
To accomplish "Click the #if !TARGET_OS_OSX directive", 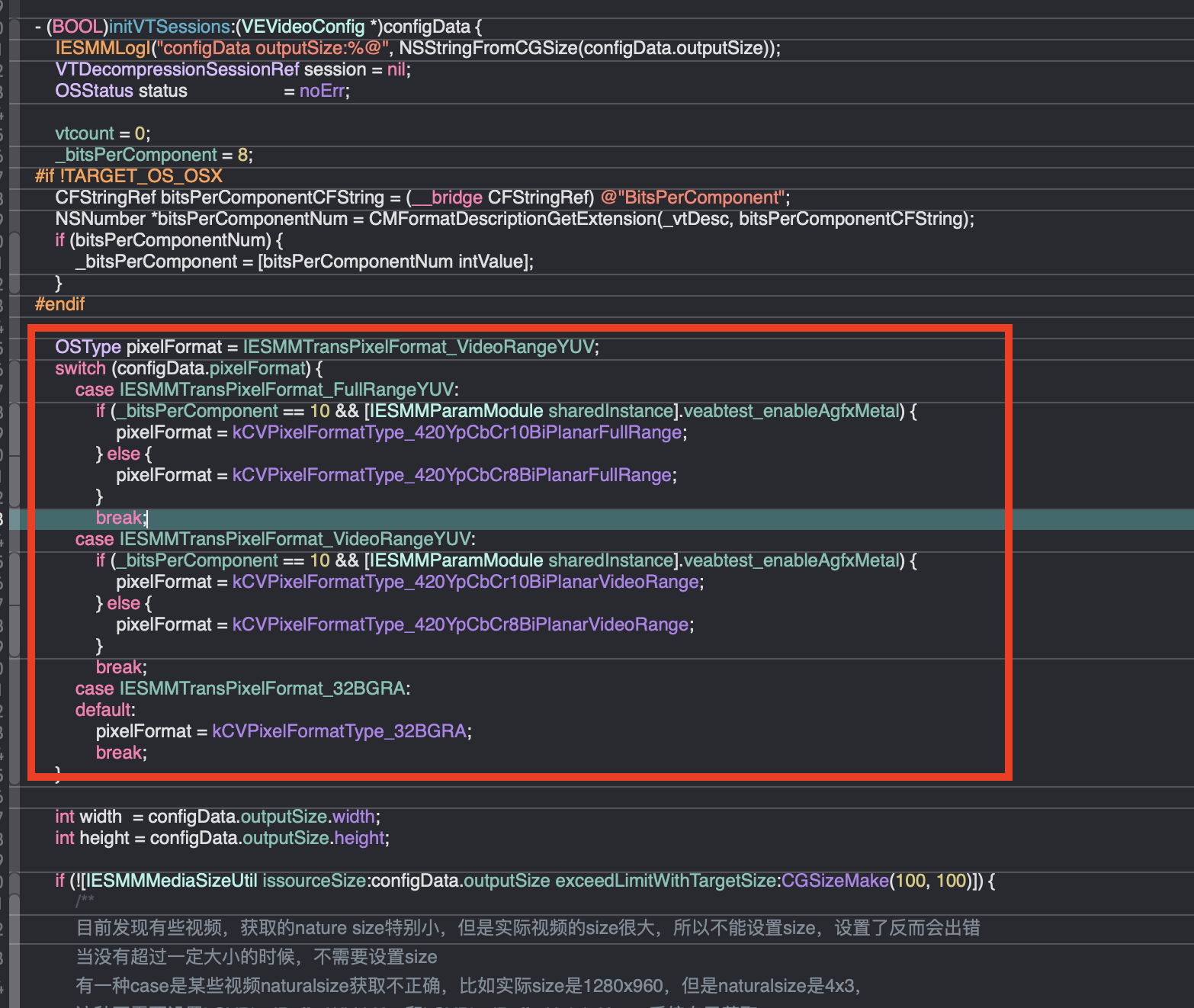I will click(x=128, y=176).
